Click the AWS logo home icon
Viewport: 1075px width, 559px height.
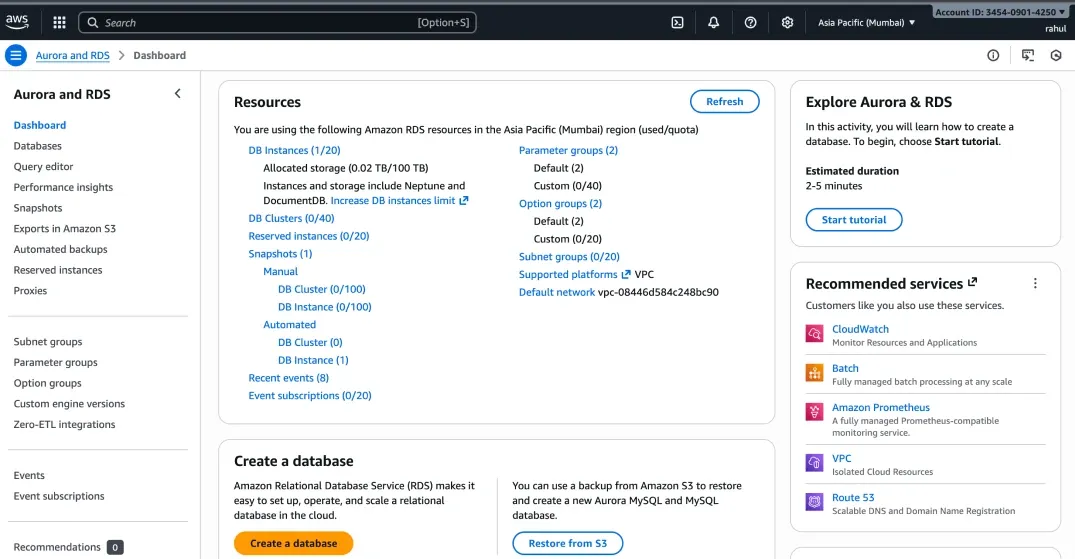pos(17,22)
